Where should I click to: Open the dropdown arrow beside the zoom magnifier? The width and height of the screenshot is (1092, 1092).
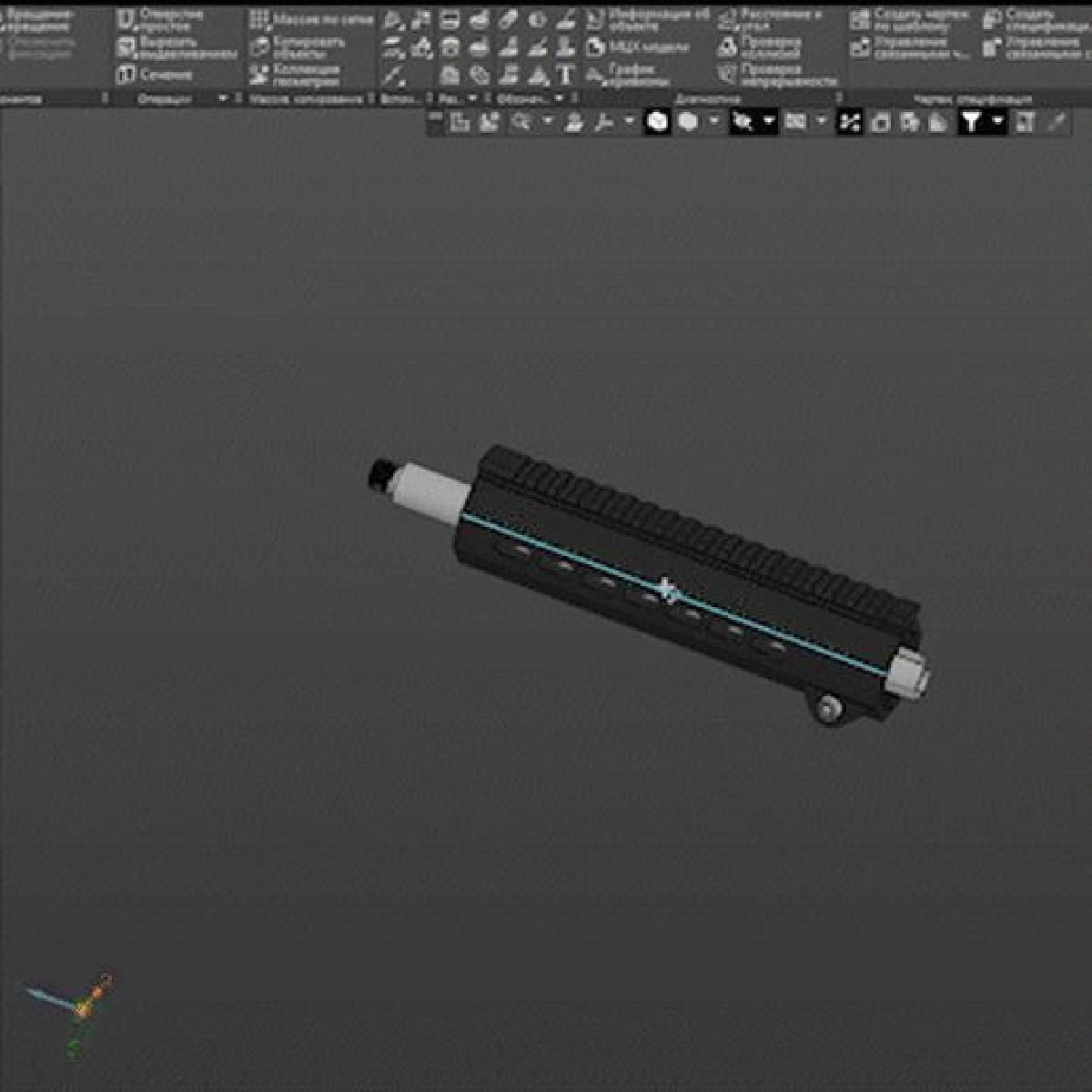[547, 122]
